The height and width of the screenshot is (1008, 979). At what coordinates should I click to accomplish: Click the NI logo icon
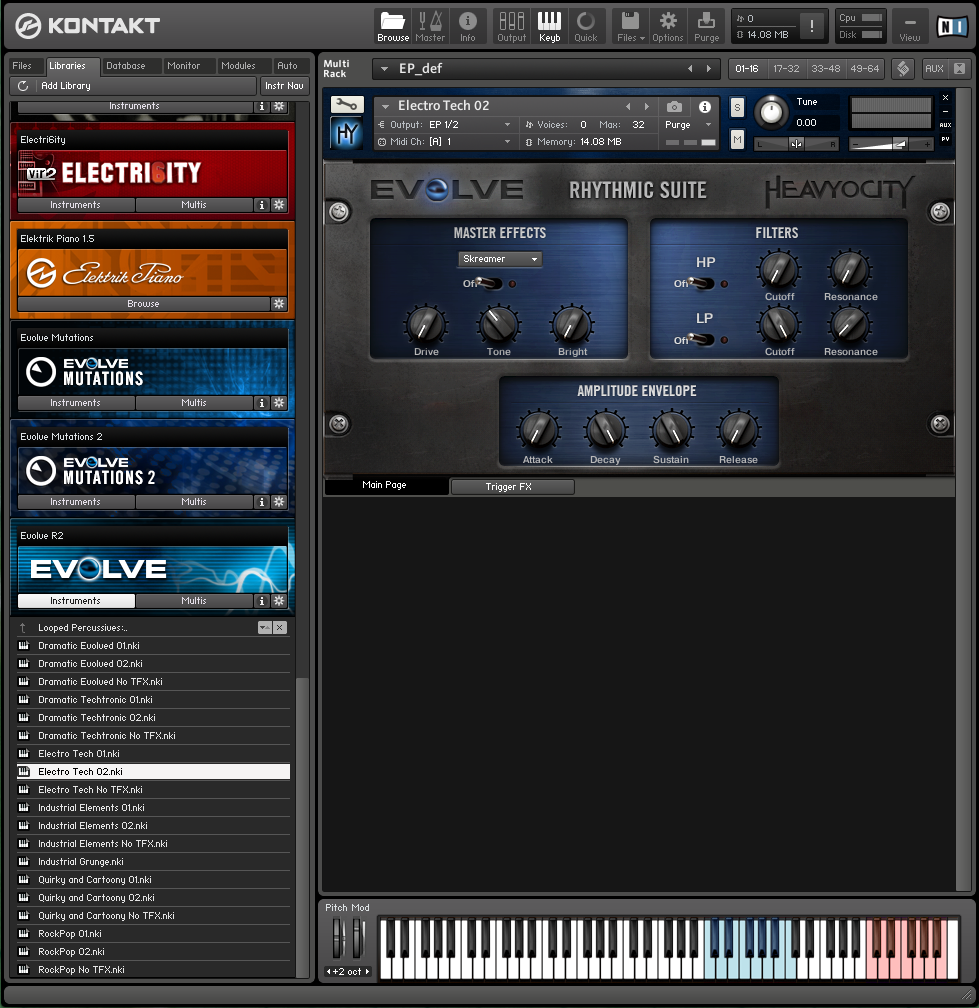pyautogui.click(x=951, y=26)
